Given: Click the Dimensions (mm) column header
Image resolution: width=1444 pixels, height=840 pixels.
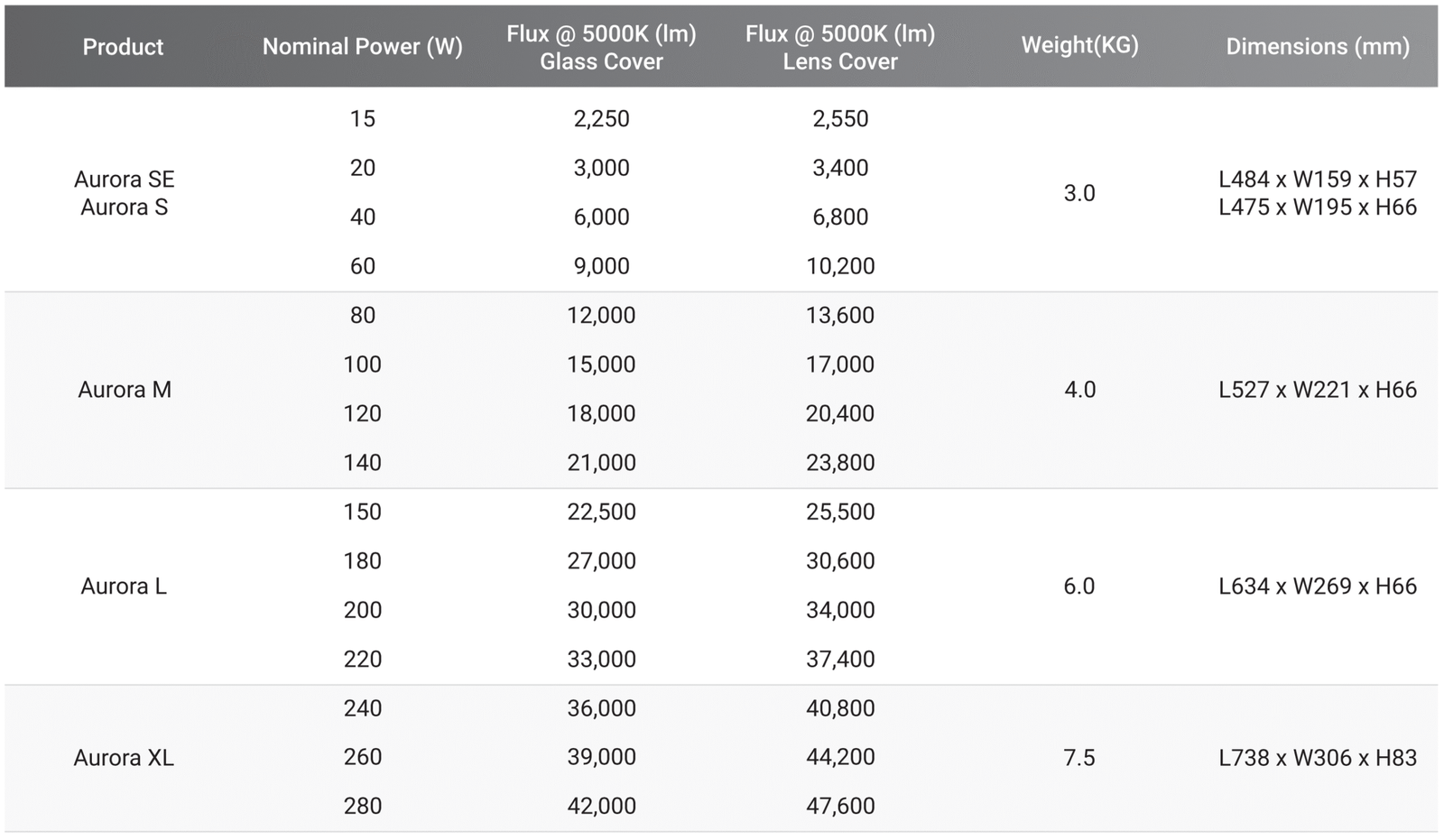Looking at the screenshot, I should click(1318, 47).
